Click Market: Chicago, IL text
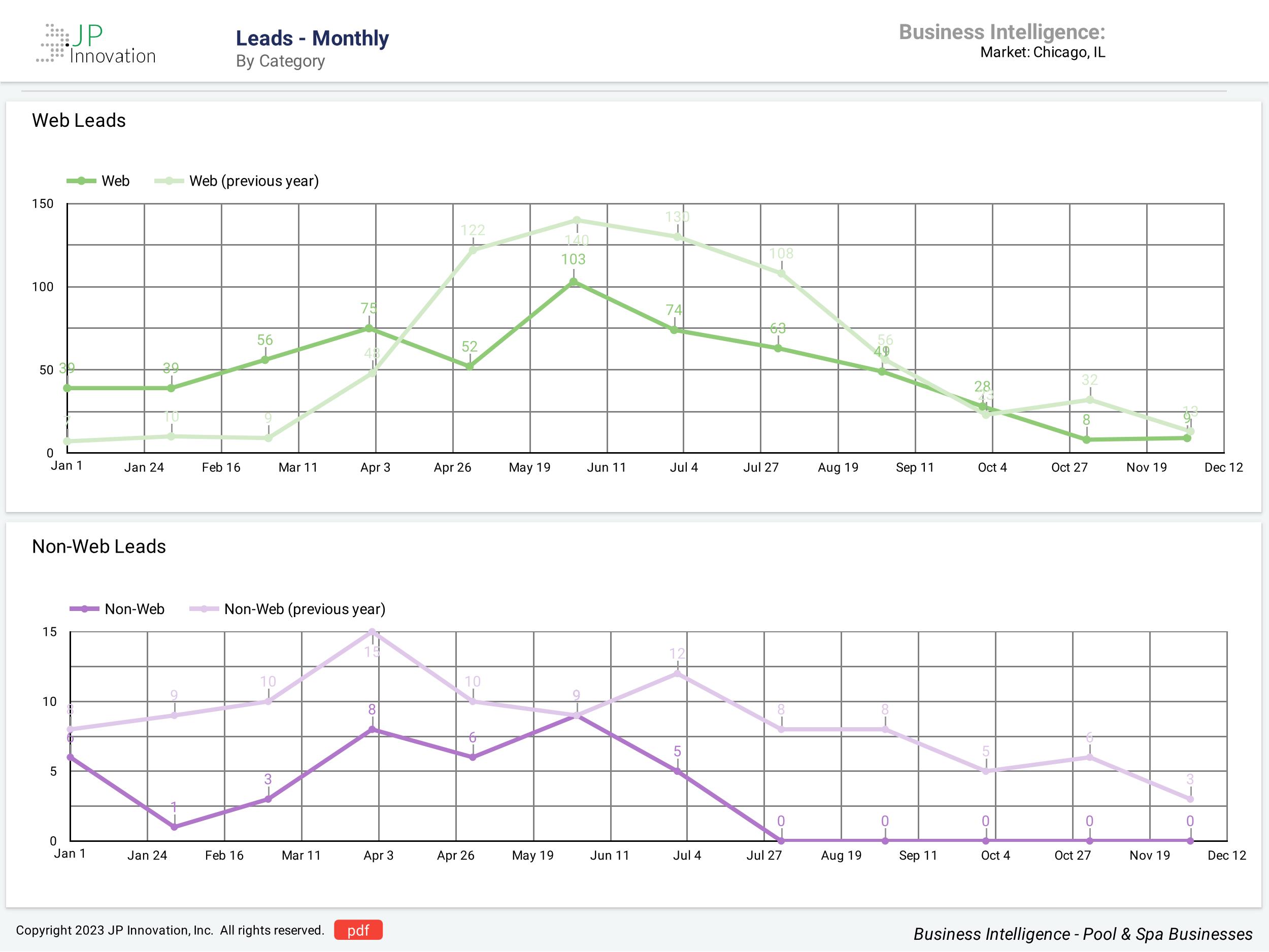The height and width of the screenshot is (952, 1269). [x=1043, y=52]
